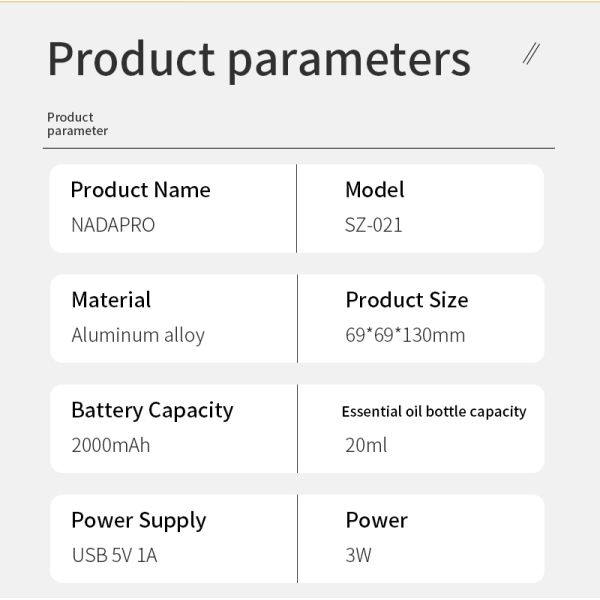
Task: Select the 69*69*130mm size value
Action: pyautogui.click(x=405, y=335)
